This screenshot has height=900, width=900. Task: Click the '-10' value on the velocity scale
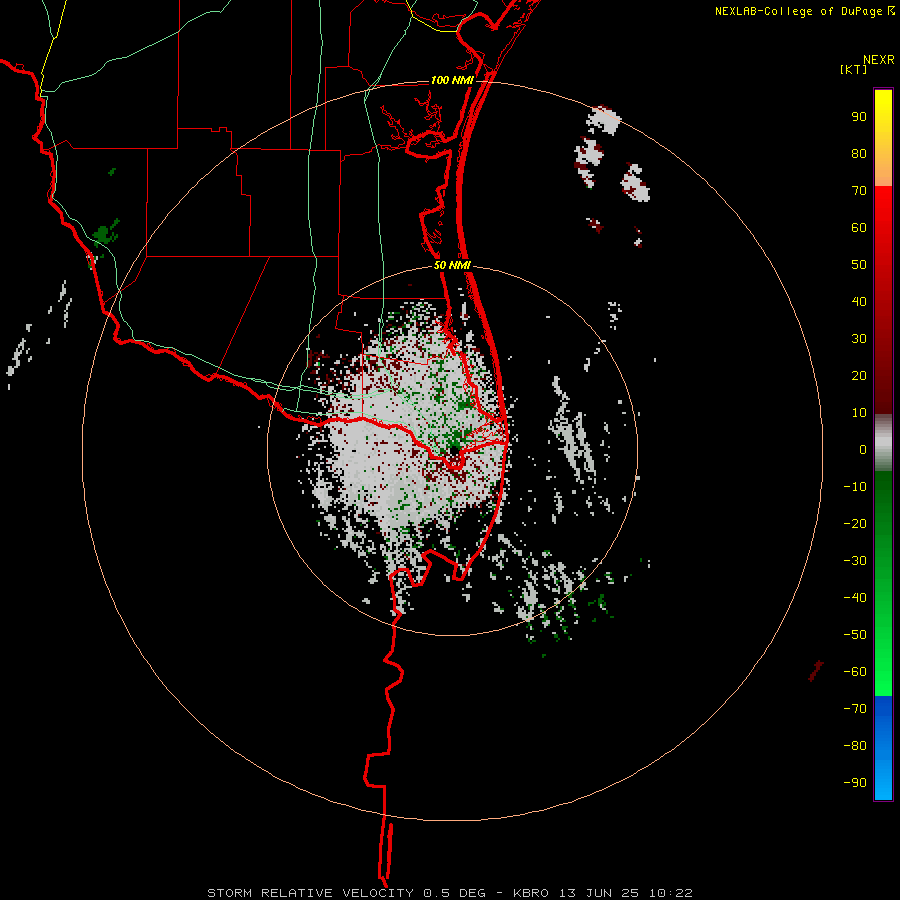click(855, 487)
